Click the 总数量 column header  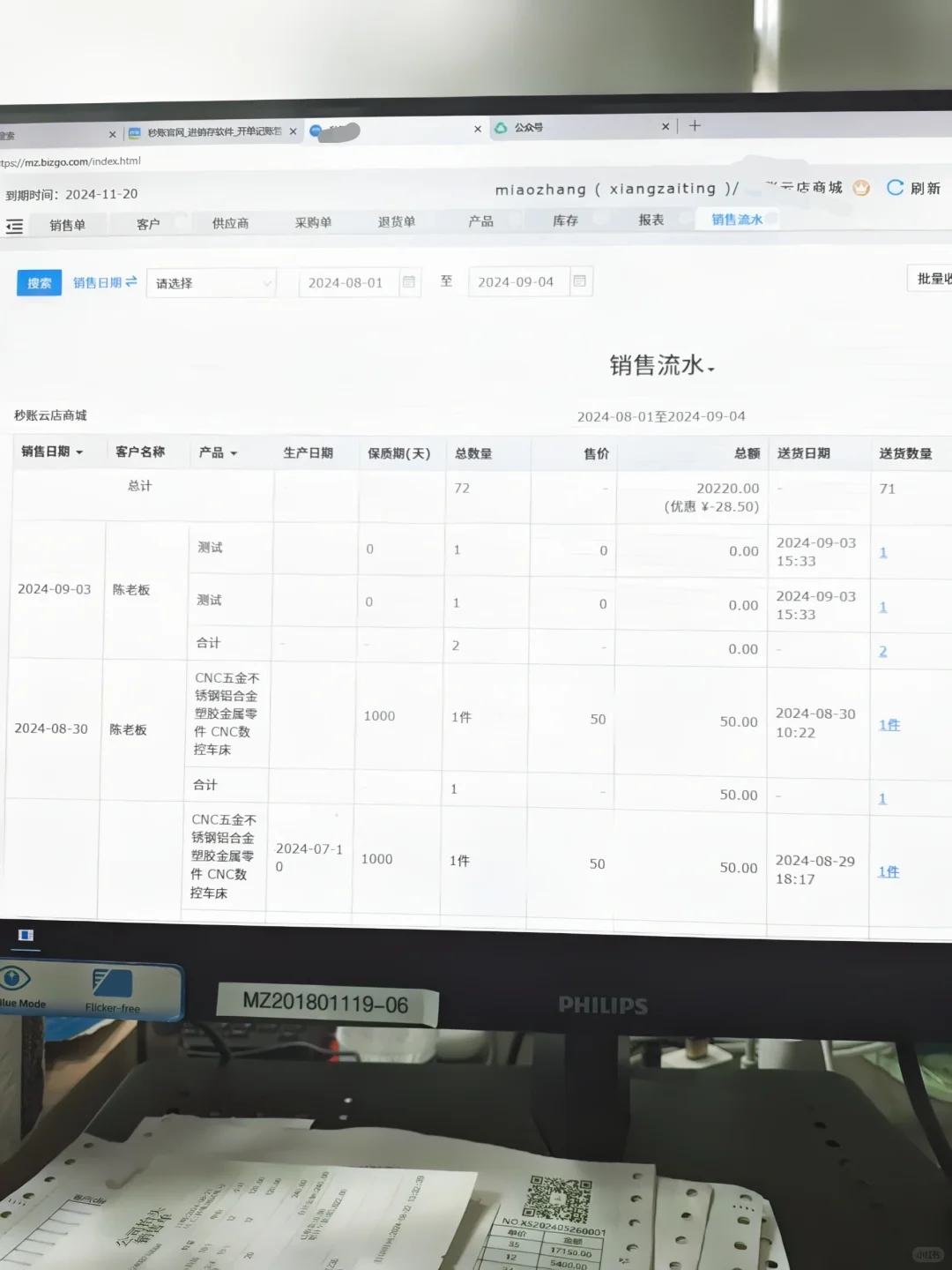pyautogui.click(x=473, y=453)
